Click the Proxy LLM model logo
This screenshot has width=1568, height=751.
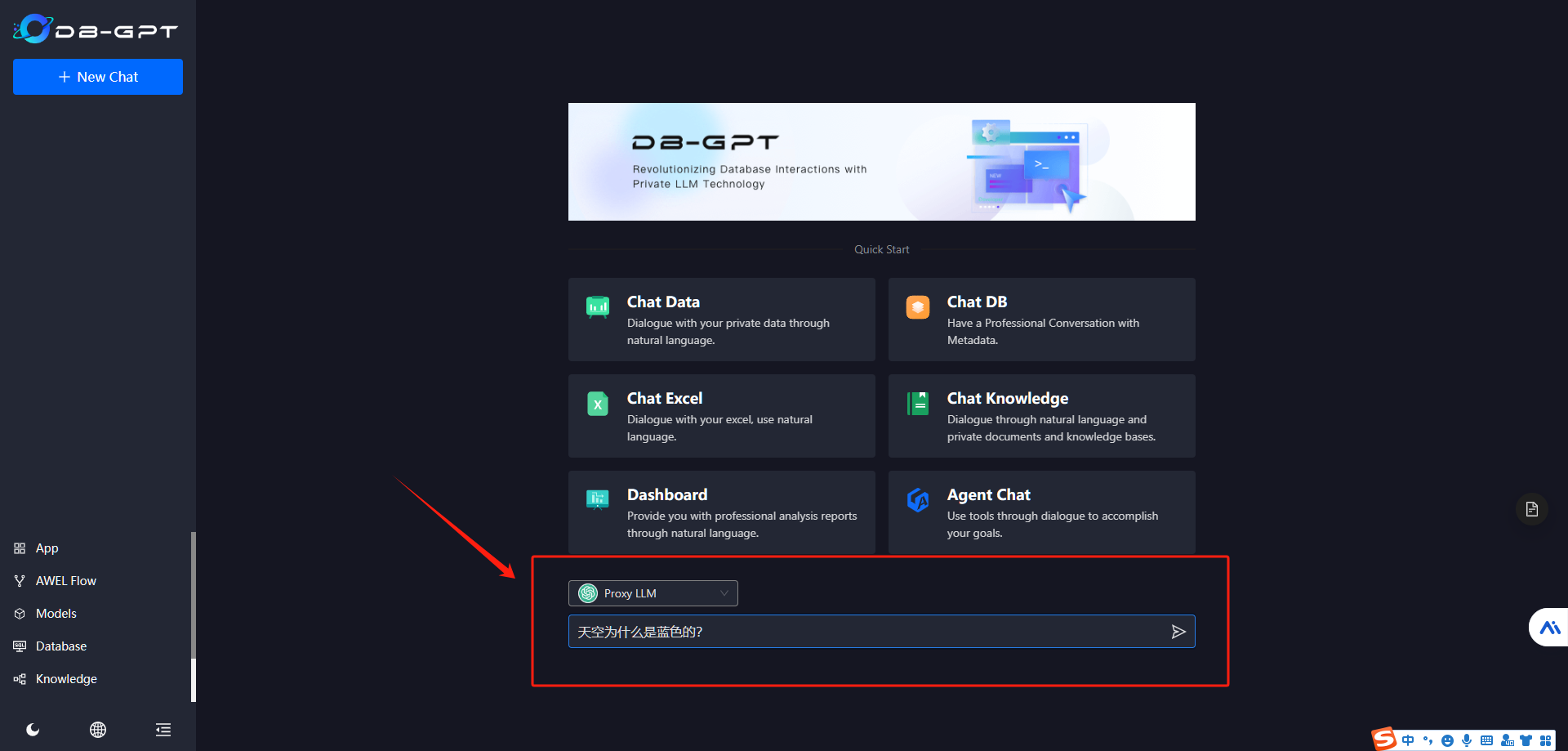click(588, 593)
